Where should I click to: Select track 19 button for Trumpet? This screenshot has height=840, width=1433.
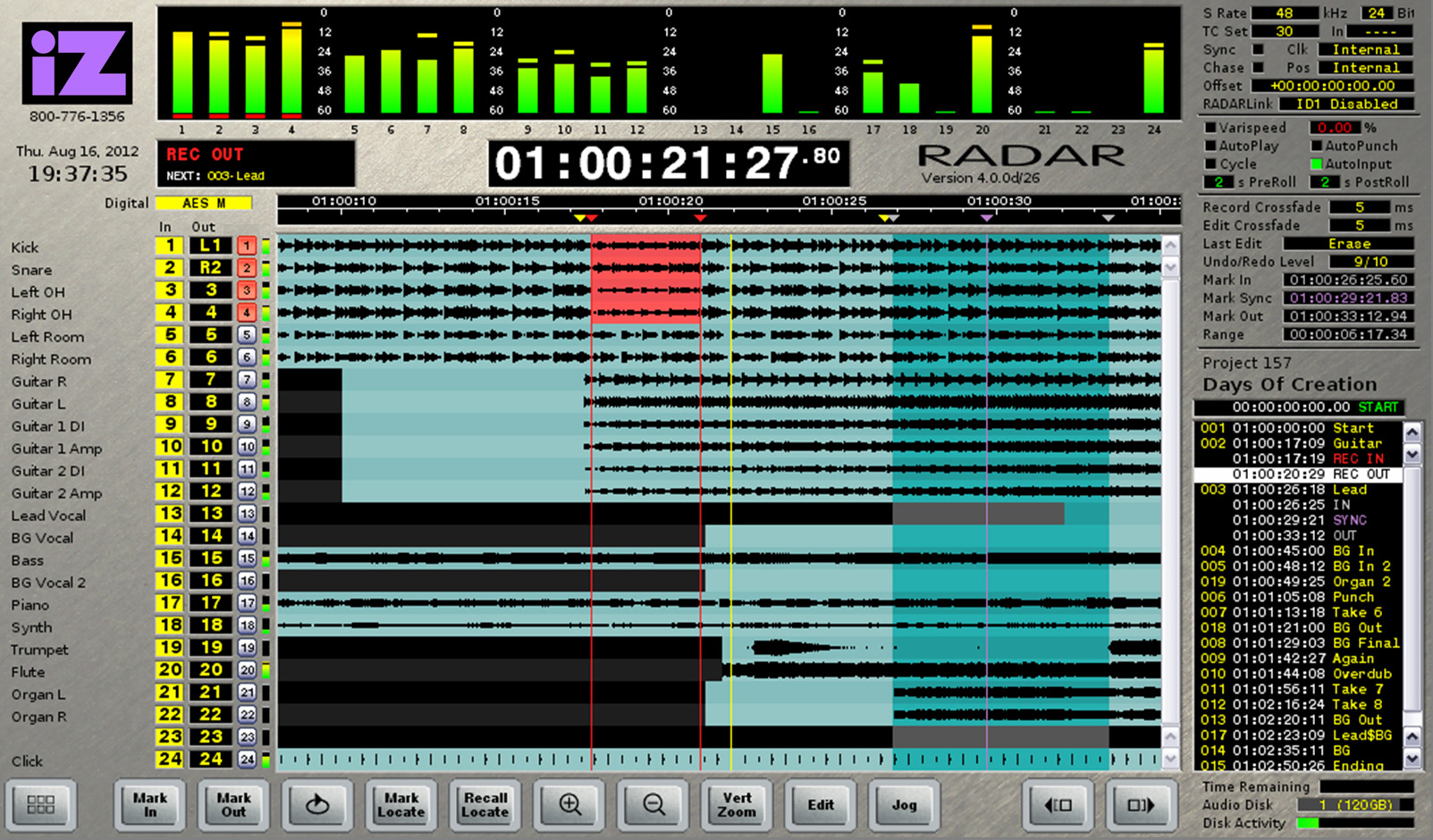[x=247, y=648]
